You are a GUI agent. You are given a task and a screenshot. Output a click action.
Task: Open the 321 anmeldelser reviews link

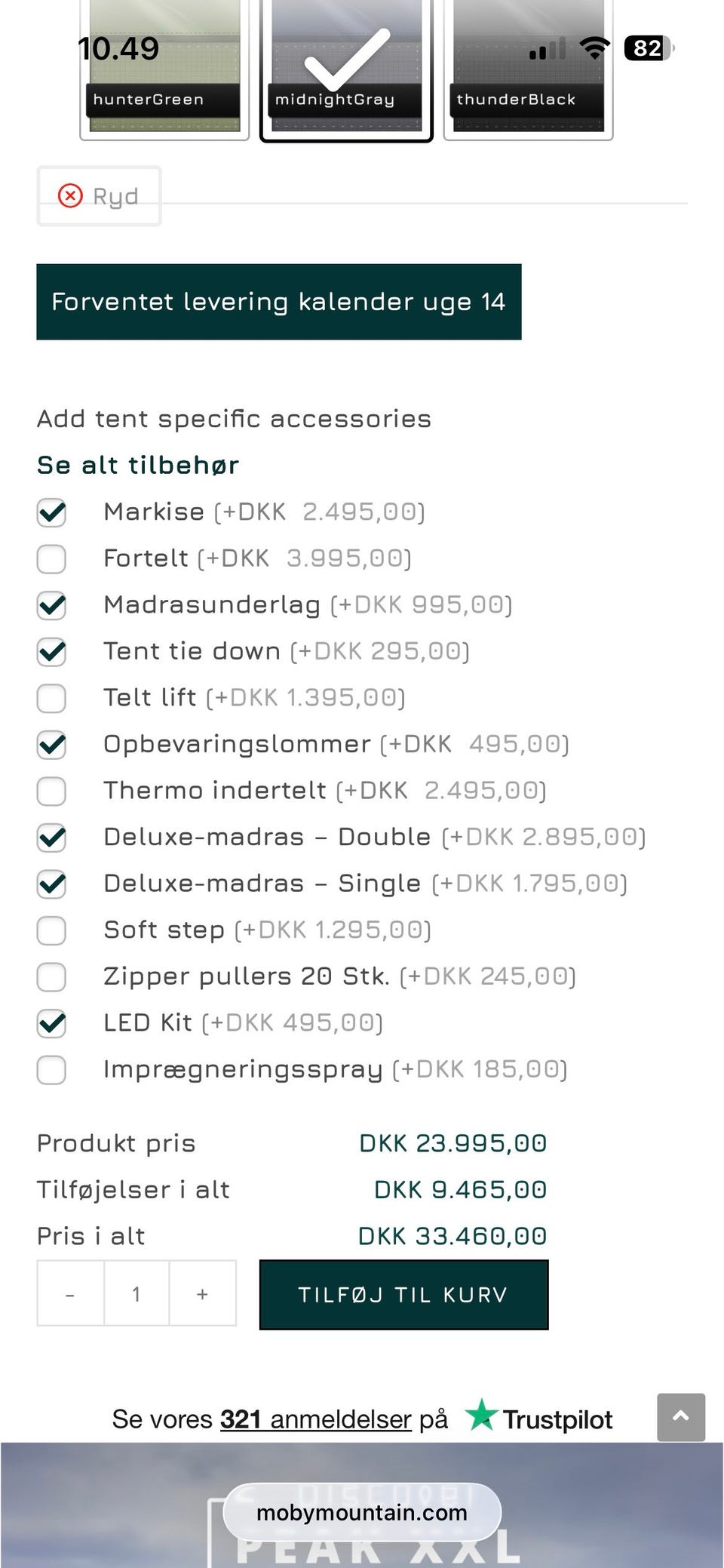click(315, 1419)
